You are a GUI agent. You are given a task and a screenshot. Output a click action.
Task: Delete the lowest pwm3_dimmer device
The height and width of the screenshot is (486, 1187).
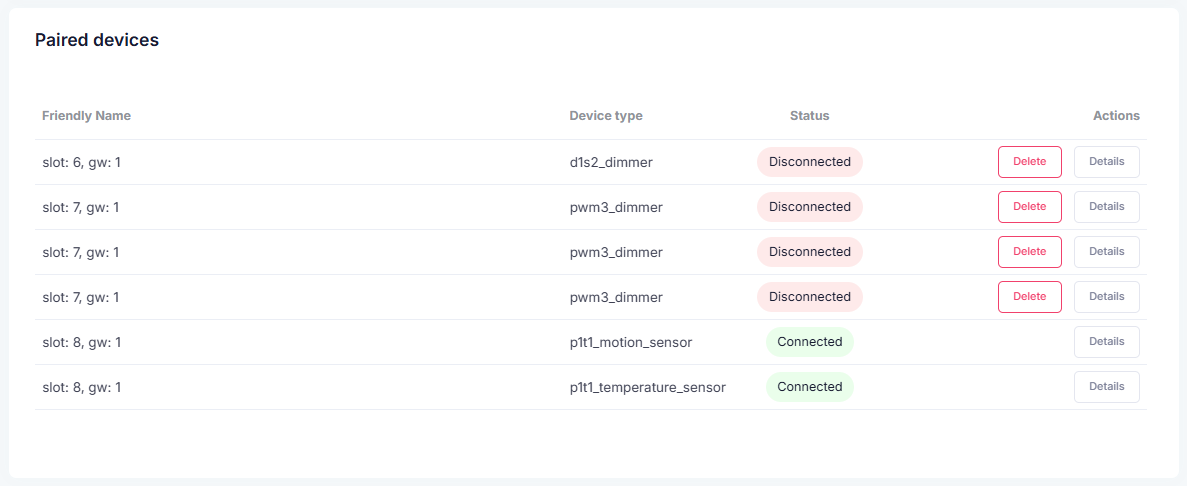[1030, 297]
